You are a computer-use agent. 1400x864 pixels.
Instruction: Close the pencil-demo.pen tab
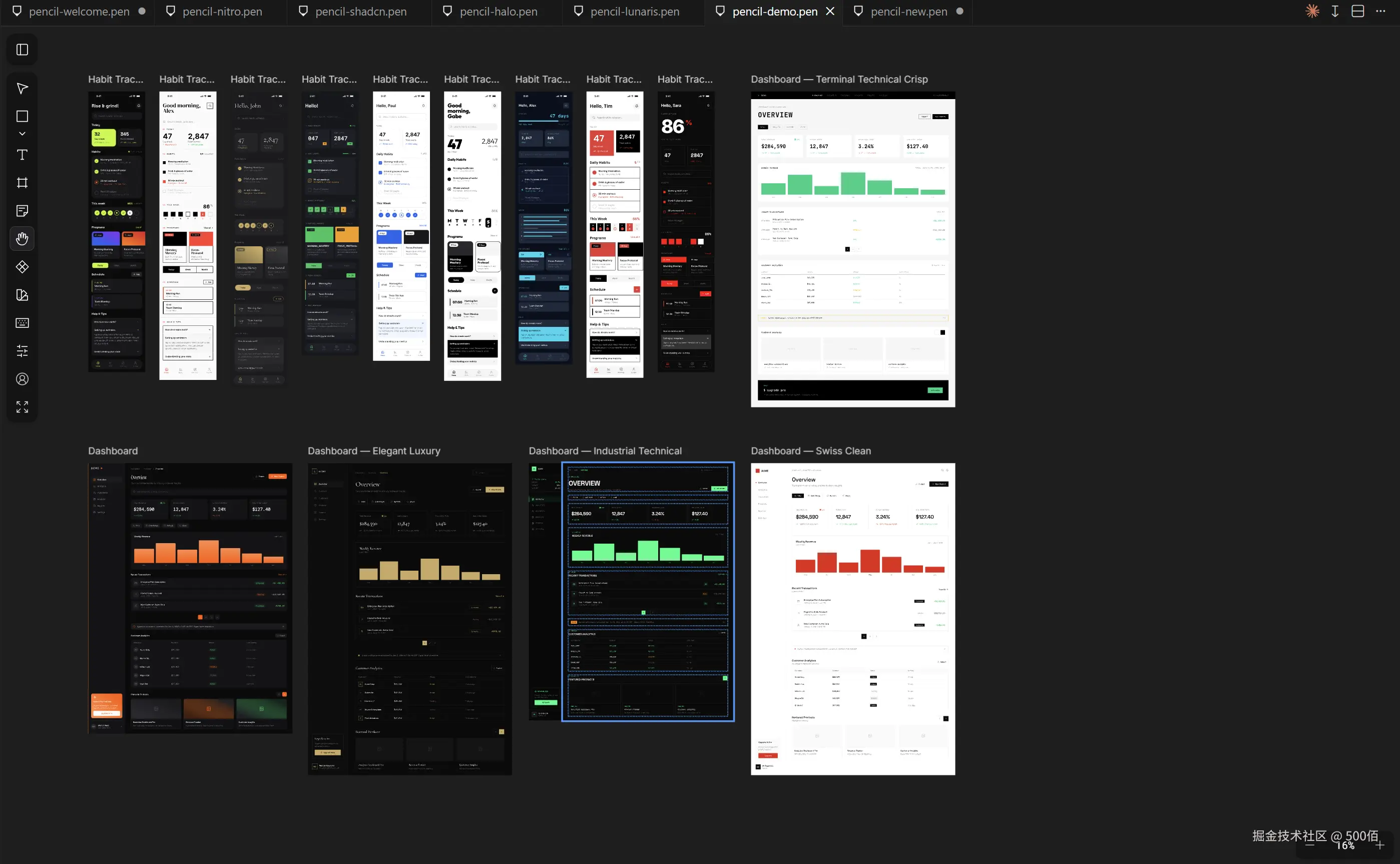(x=830, y=12)
